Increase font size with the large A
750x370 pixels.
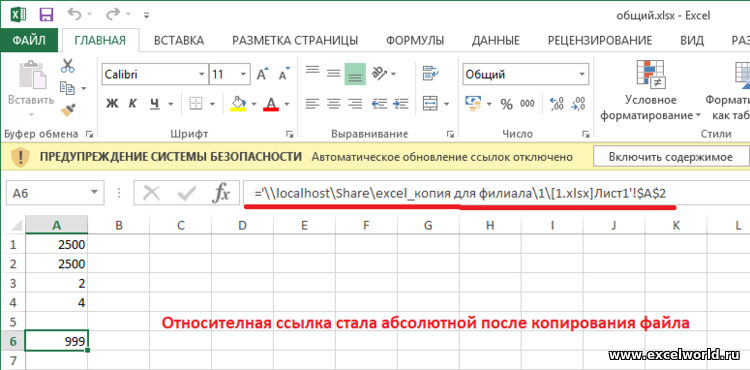263,75
